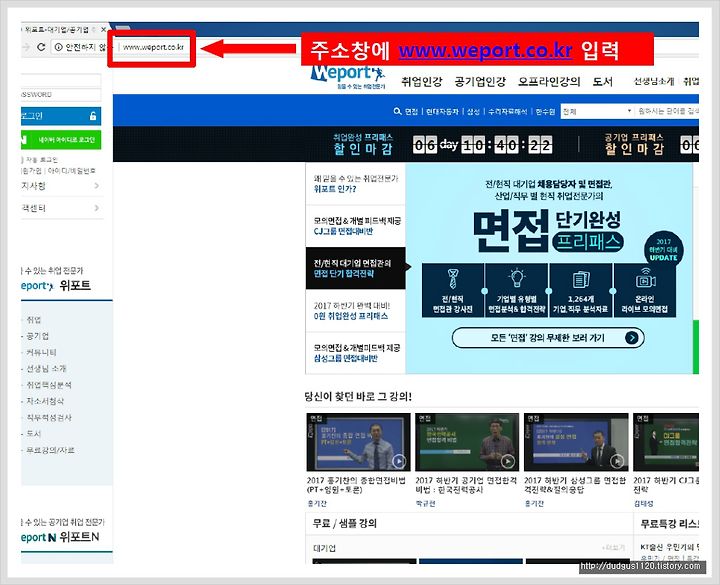Image resolution: width=720 pixels, height=585 pixels.
Task: Select the 위포트 인가? banner tab
Action: (x=355, y=184)
